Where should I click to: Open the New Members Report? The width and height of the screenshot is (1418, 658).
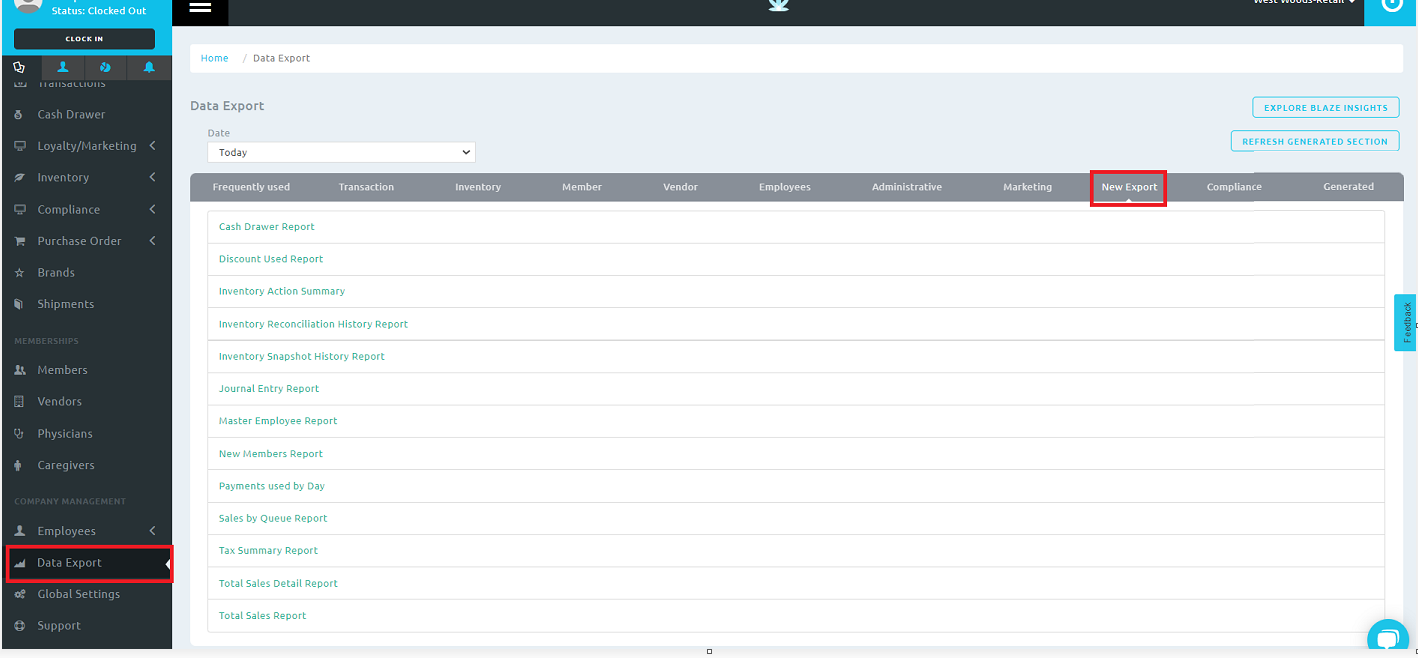pyautogui.click(x=271, y=454)
